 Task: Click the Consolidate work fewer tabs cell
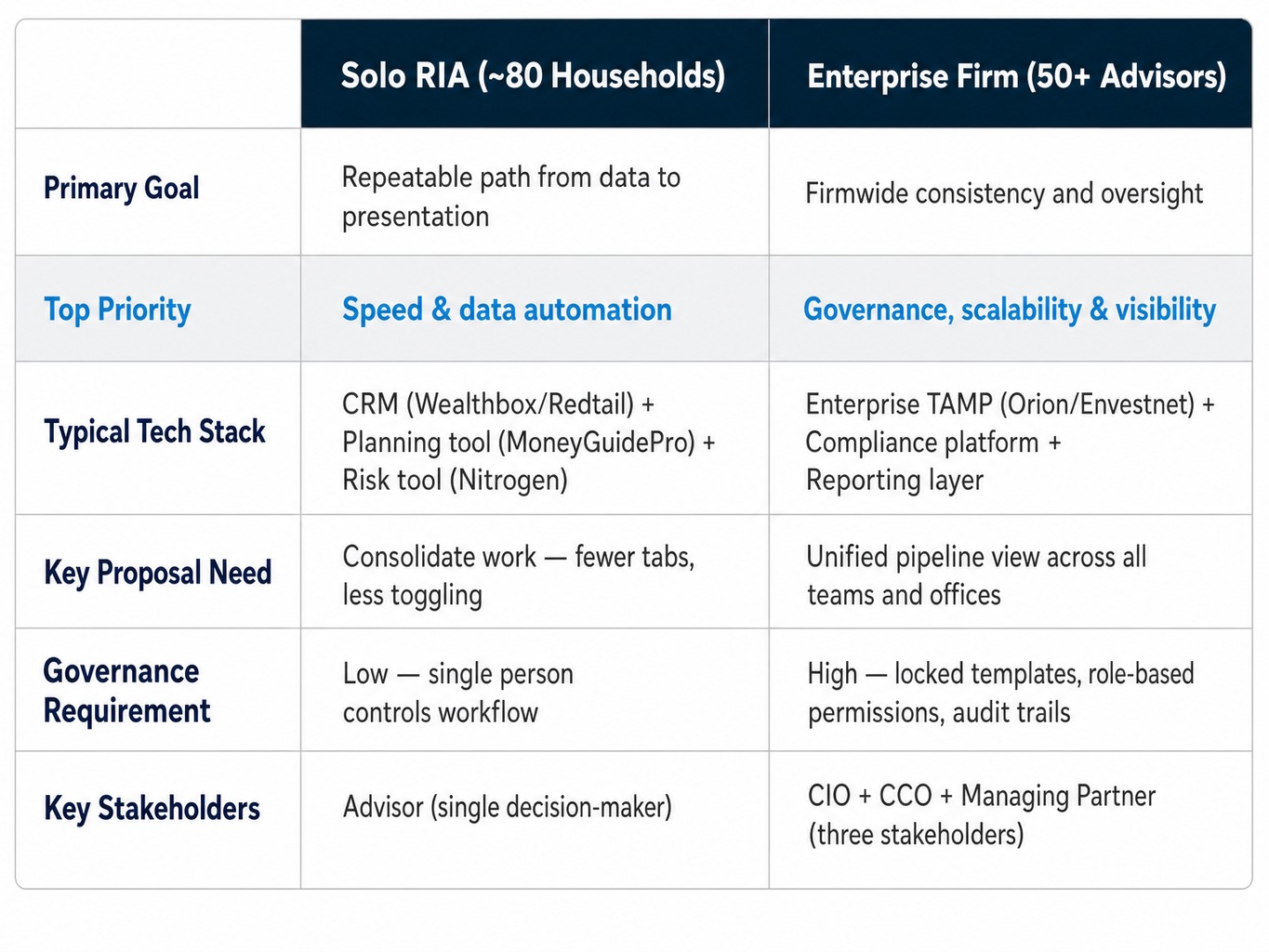coord(535,571)
